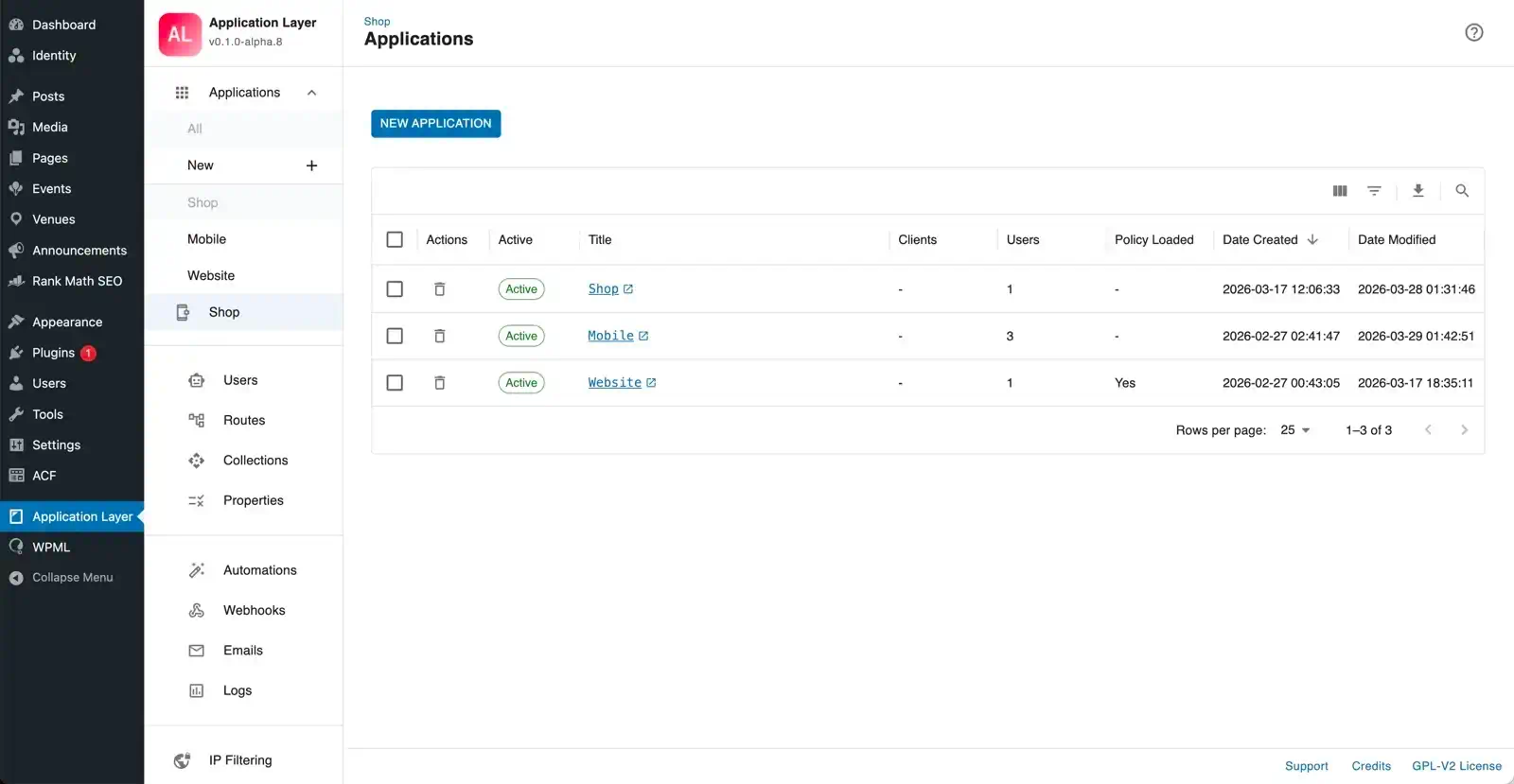
Task: Open Plugins in WordPress admin menu
Action: pyautogui.click(x=53, y=353)
